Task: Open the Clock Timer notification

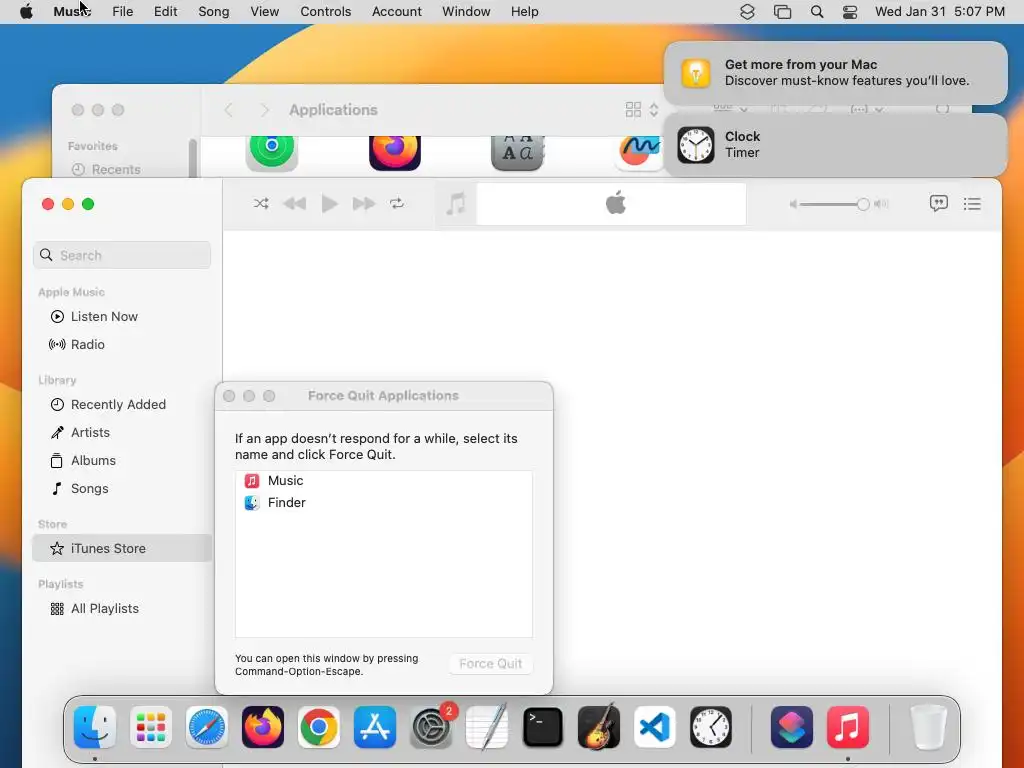Action: pyautogui.click(x=835, y=144)
